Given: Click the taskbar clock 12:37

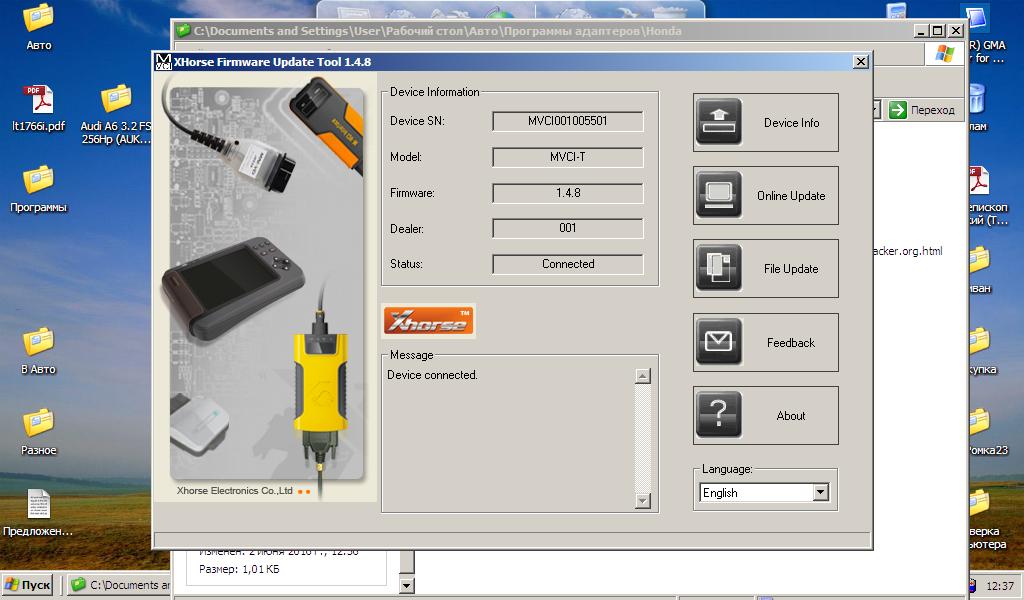Looking at the screenshot, I should [1000, 586].
